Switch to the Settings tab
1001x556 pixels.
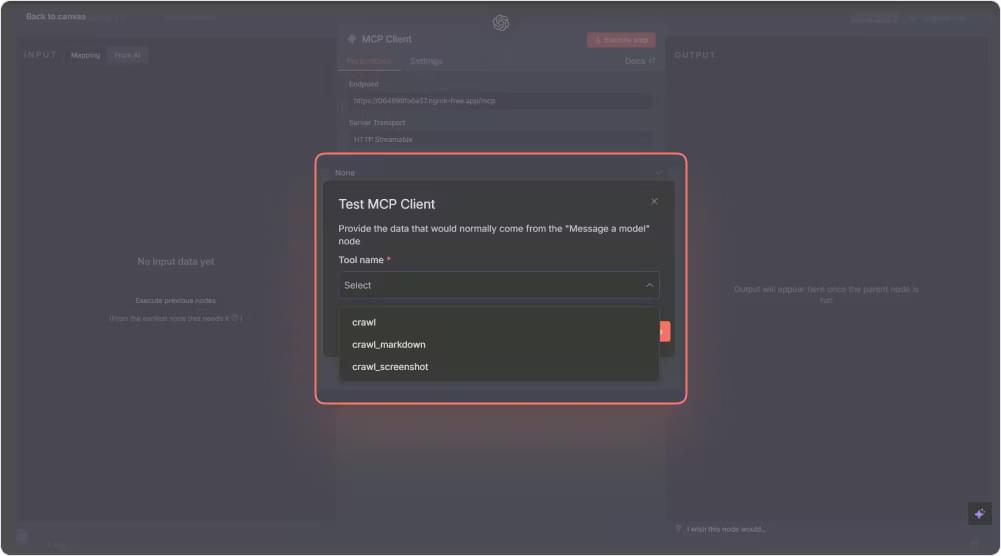point(426,61)
